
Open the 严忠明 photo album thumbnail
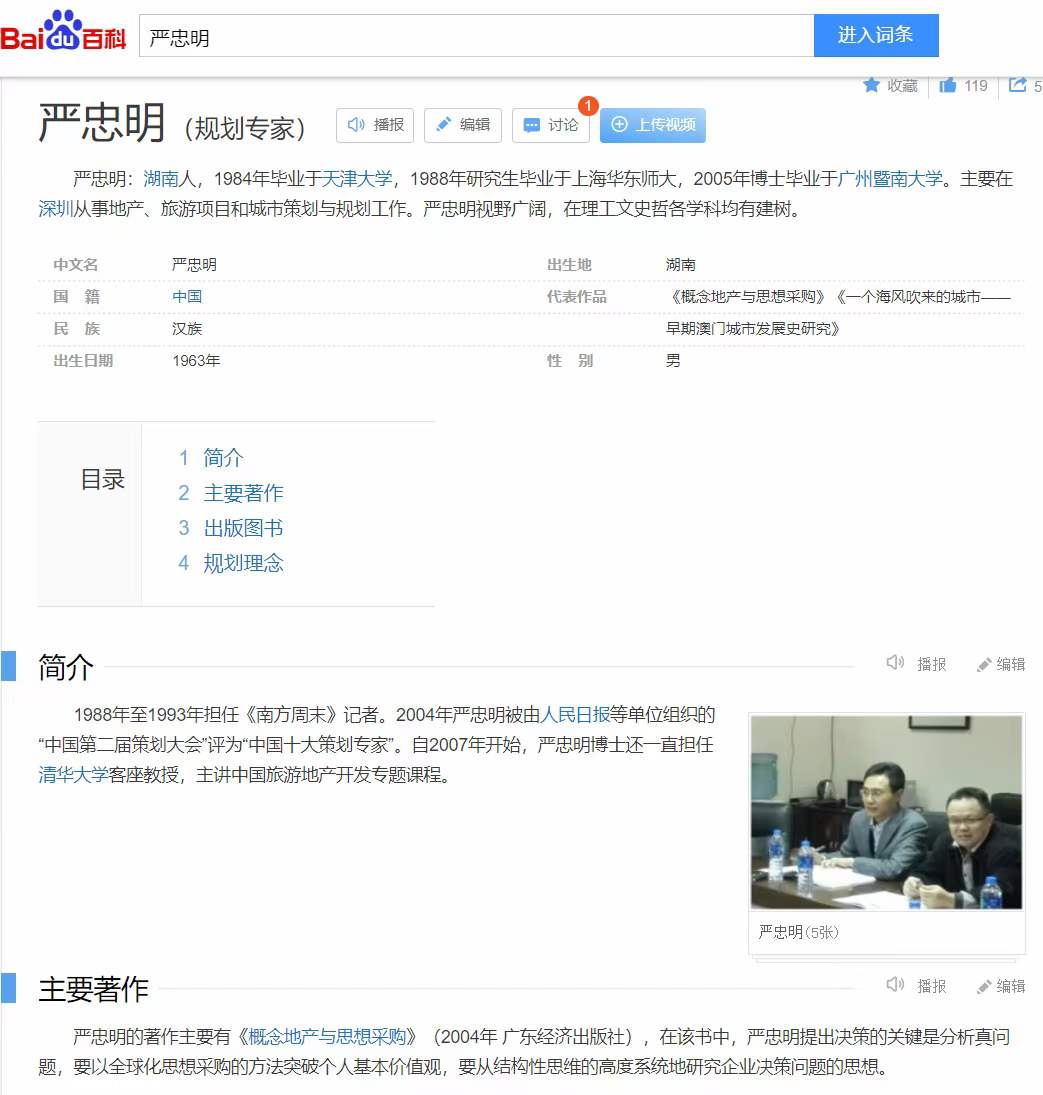click(886, 812)
